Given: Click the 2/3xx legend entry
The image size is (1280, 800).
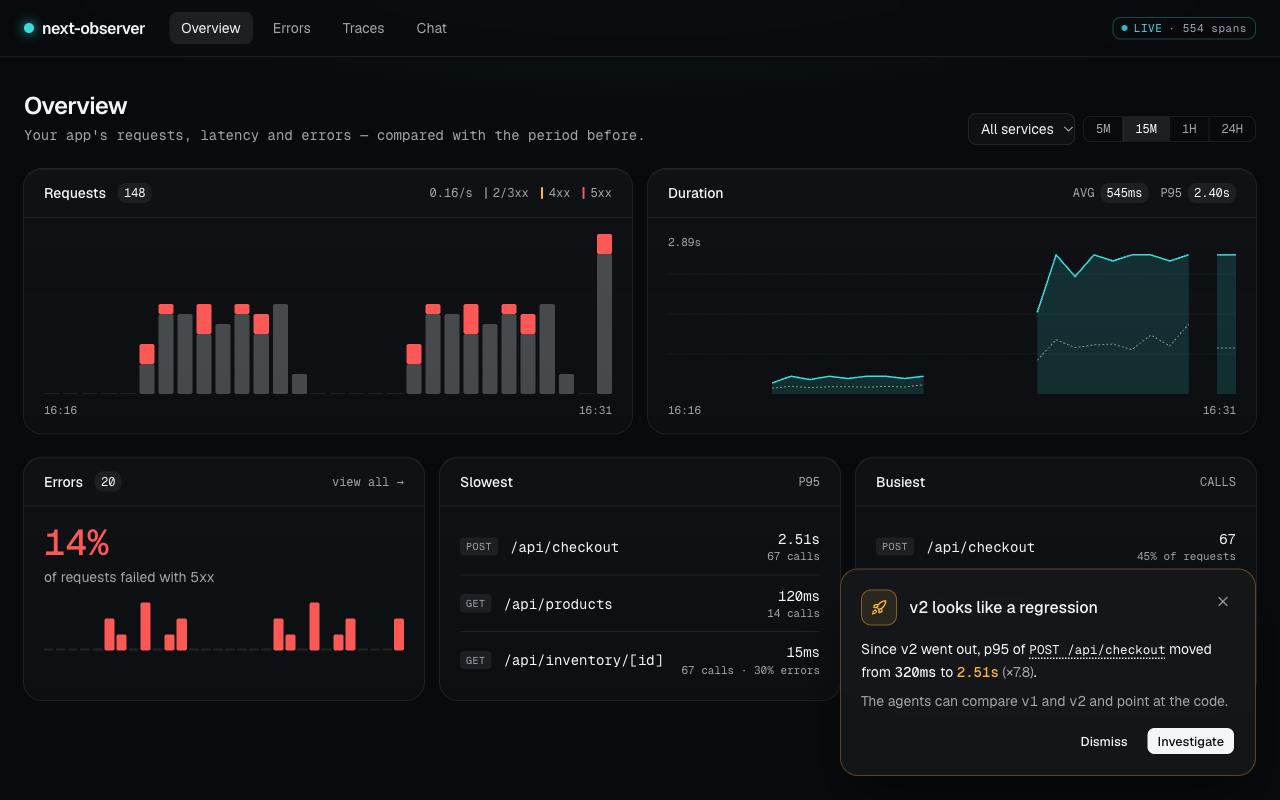Looking at the screenshot, I should coord(506,193).
